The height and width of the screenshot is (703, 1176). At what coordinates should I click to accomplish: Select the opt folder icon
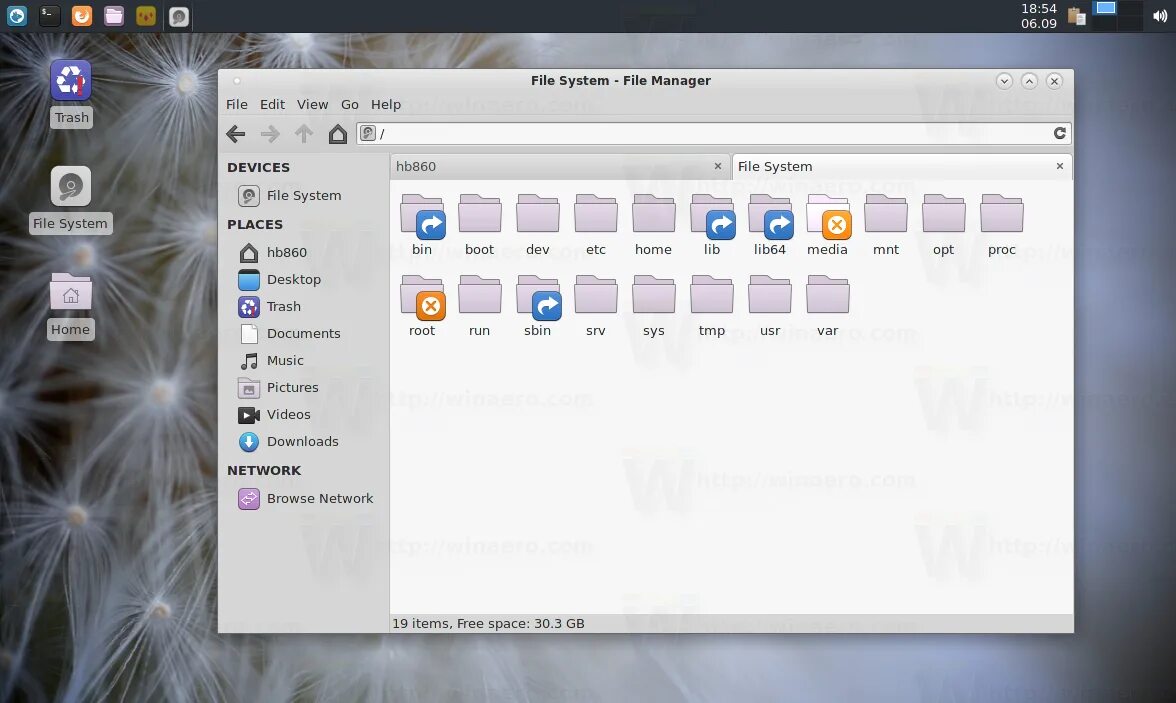[x=944, y=215]
